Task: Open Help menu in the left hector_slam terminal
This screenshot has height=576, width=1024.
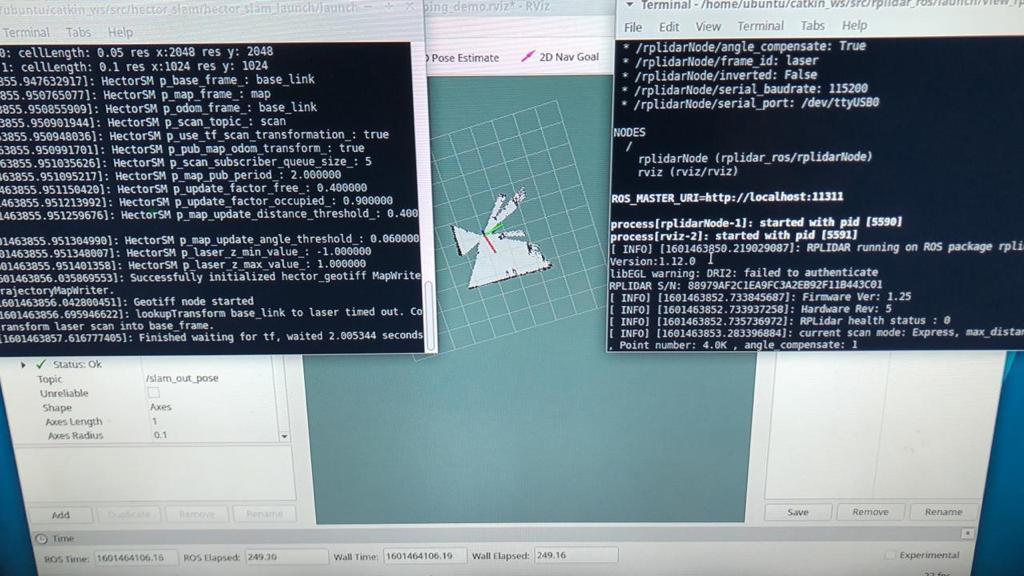Action: [120, 32]
